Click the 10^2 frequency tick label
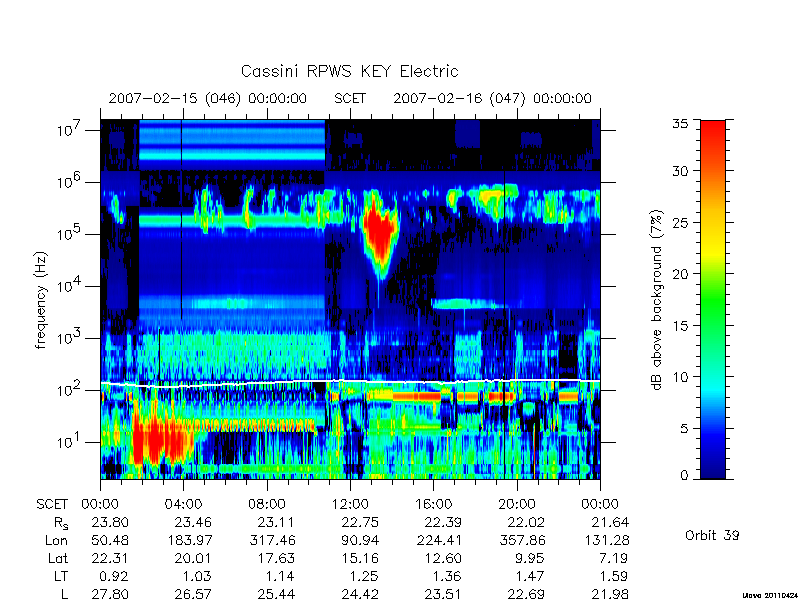The width and height of the screenshot is (800, 600). pyautogui.click(x=69, y=390)
